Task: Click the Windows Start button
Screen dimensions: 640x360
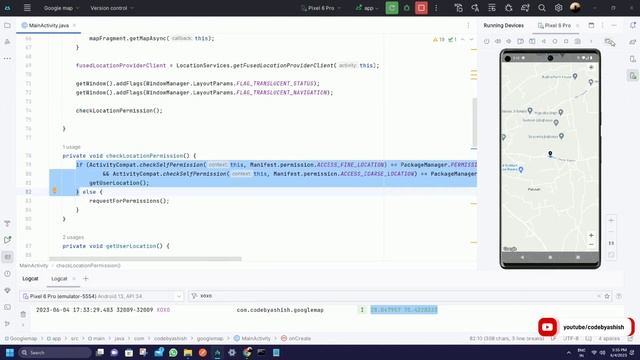Action: 10,352
